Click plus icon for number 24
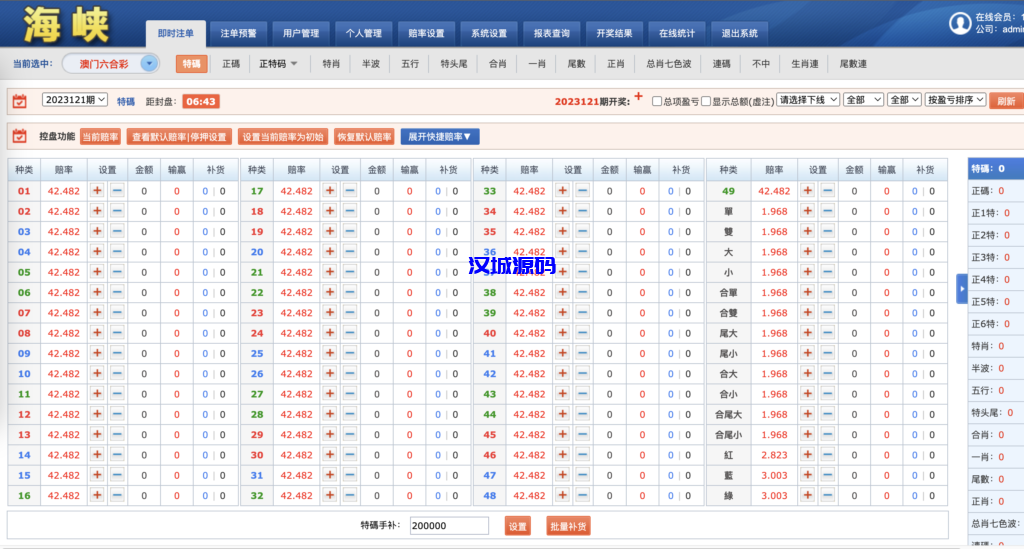Viewport: 1024px width, 549px height. pyautogui.click(x=330, y=333)
